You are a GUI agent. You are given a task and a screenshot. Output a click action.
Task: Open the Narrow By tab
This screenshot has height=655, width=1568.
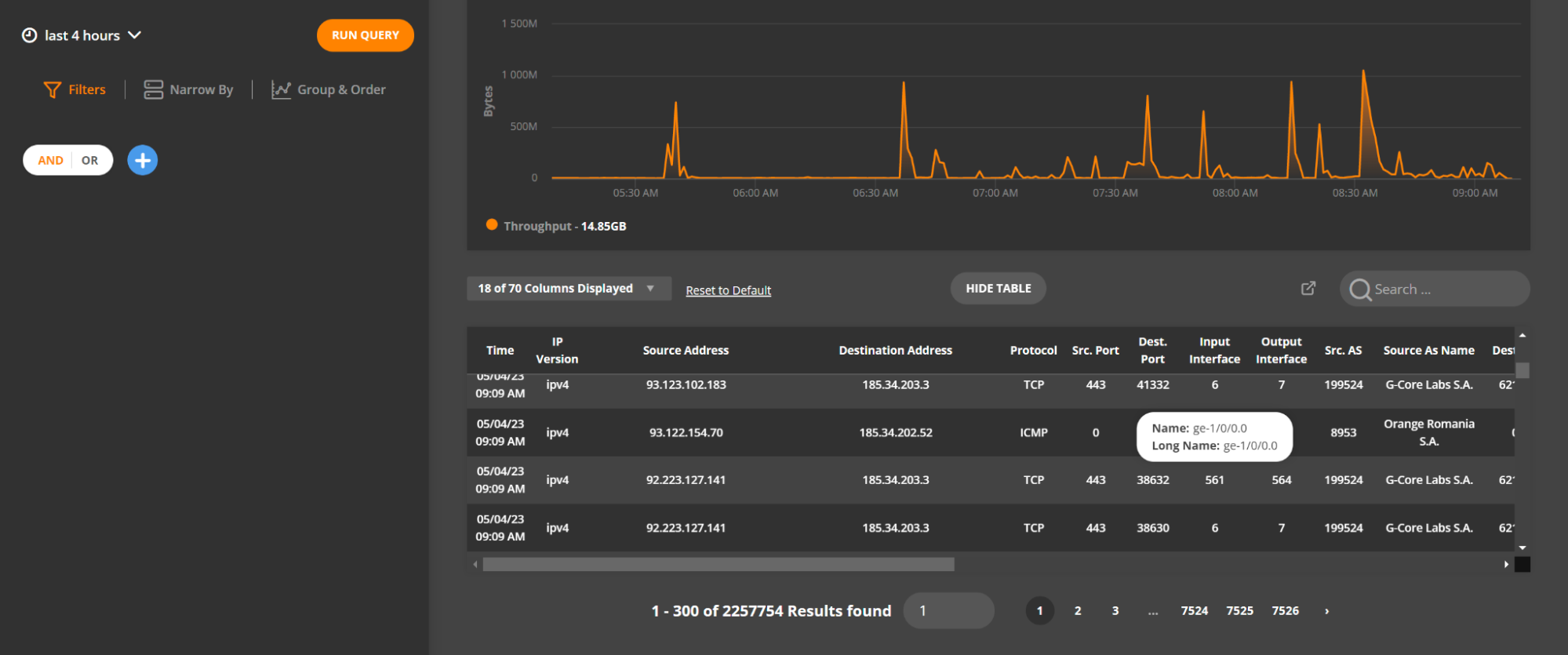(x=201, y=90)
